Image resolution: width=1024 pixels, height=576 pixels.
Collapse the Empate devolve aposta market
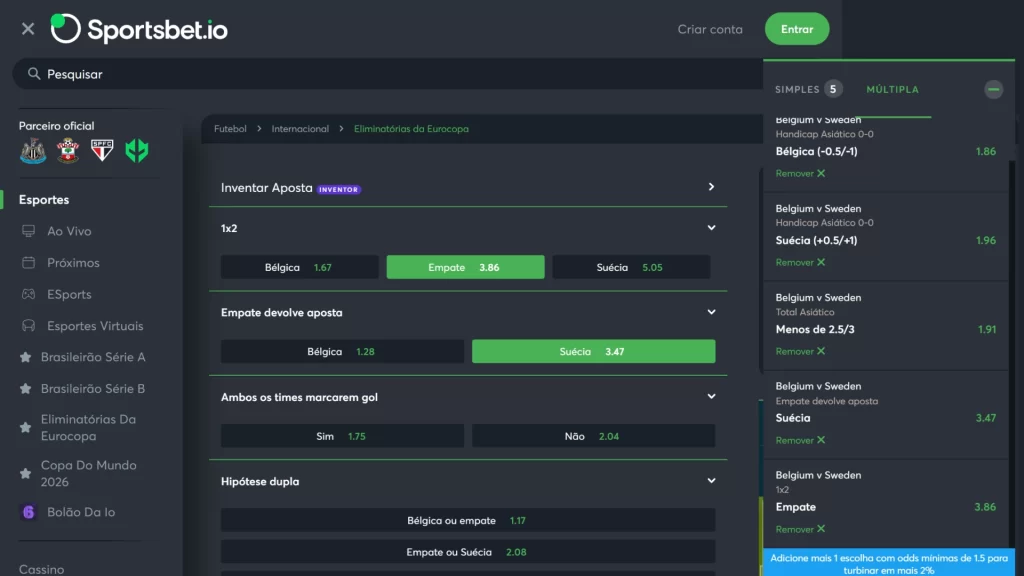point(711,312)
